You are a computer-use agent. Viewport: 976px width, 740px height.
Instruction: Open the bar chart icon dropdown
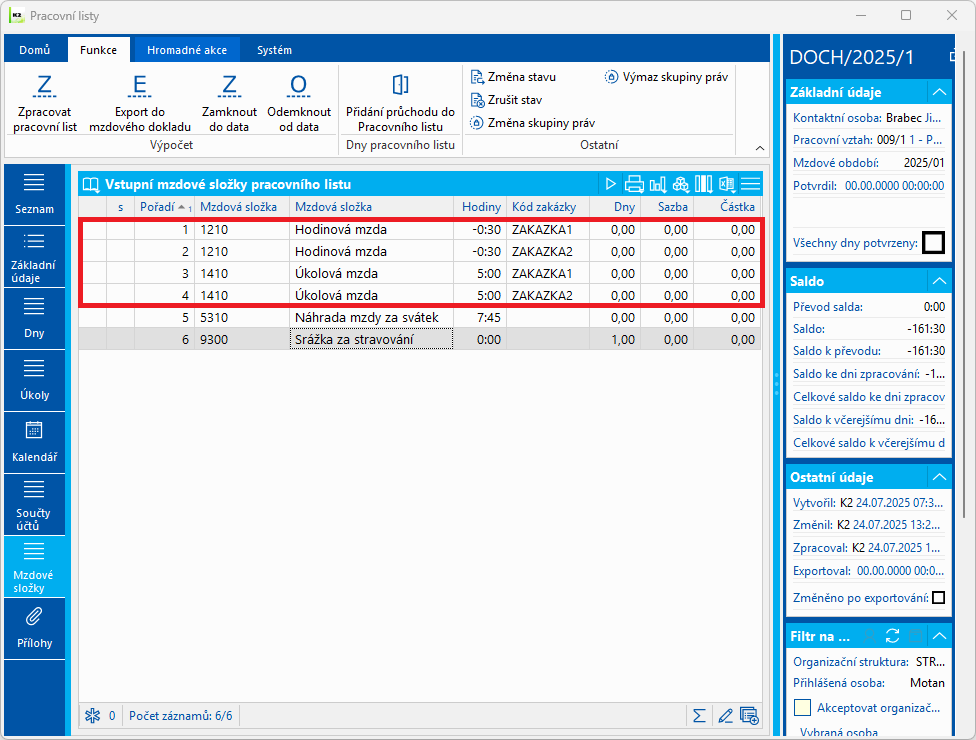click(657, 184)
